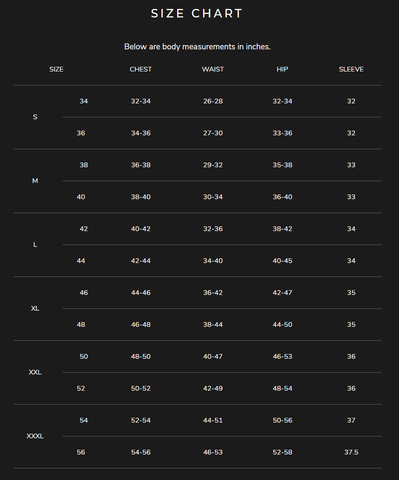Select the WAIST column header
Viewport: 399px width, 480px height.
click(213, 69)
